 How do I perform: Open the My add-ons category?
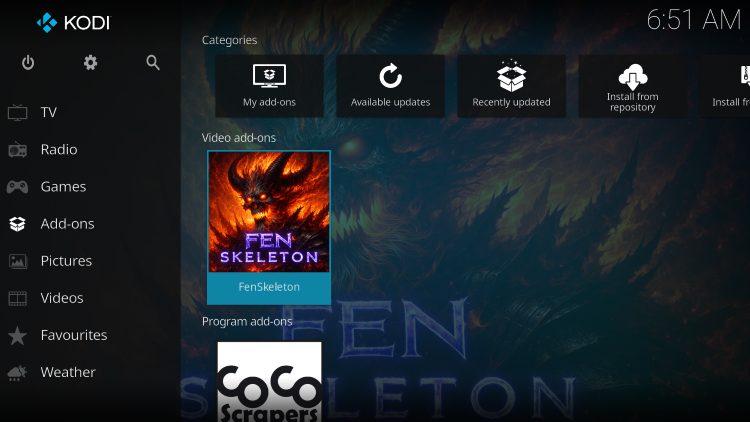tap(269, 86)
